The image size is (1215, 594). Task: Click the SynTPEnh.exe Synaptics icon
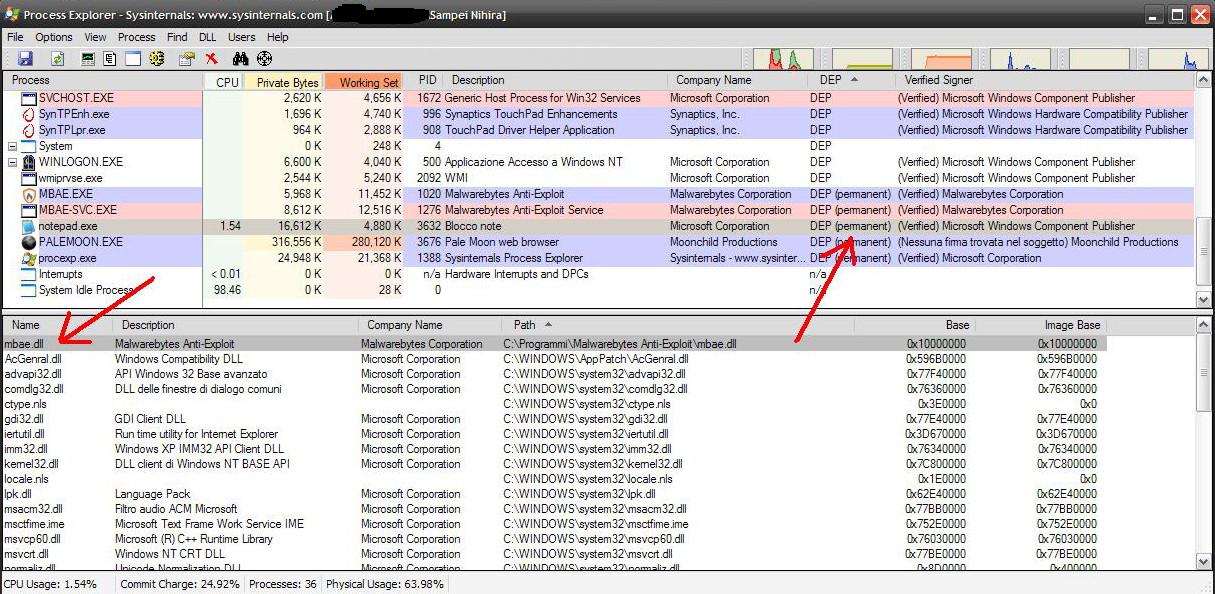[29, 114]
